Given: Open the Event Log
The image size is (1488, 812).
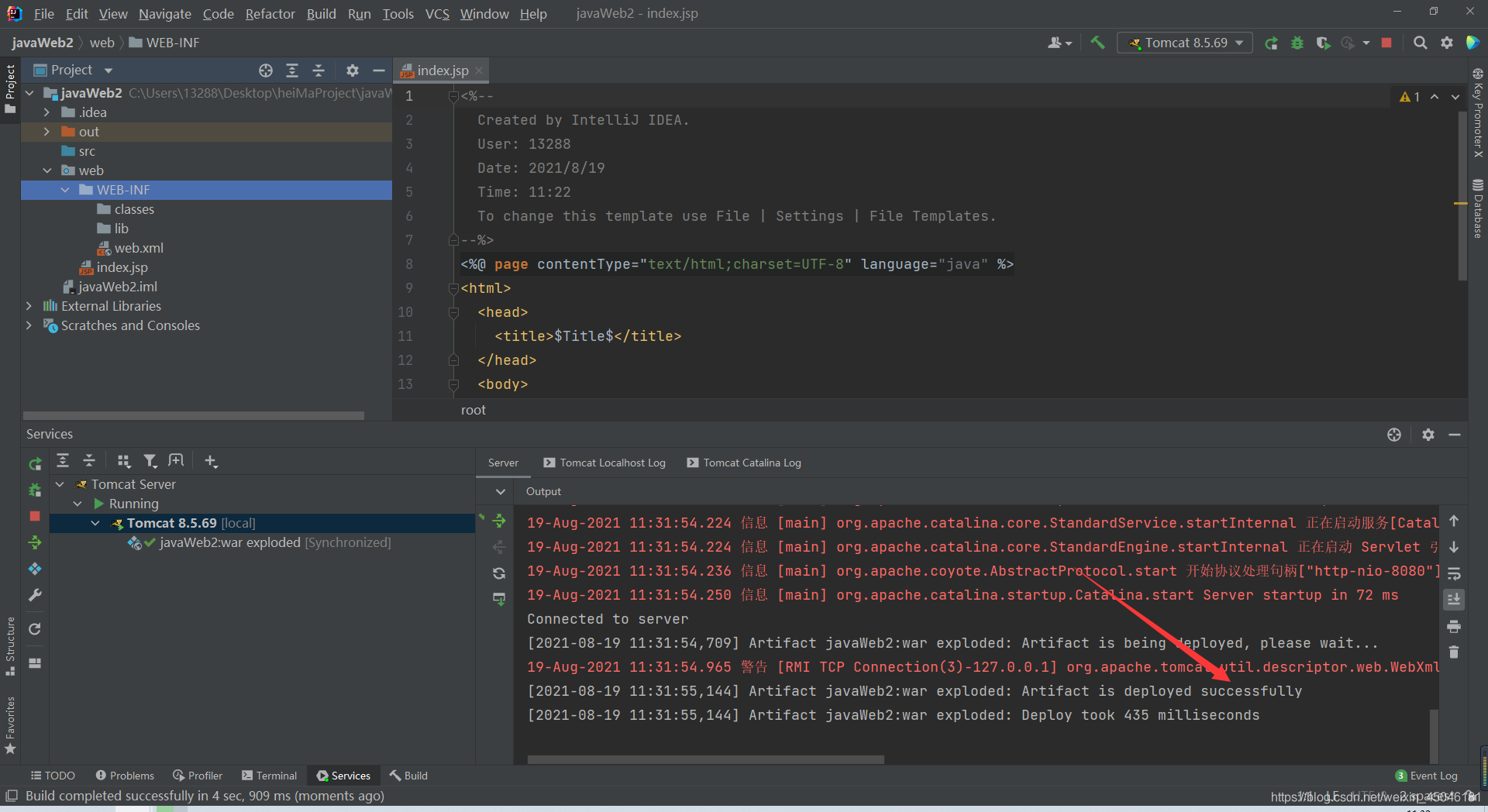Looking at the screenshot, I should point(1426,776).
